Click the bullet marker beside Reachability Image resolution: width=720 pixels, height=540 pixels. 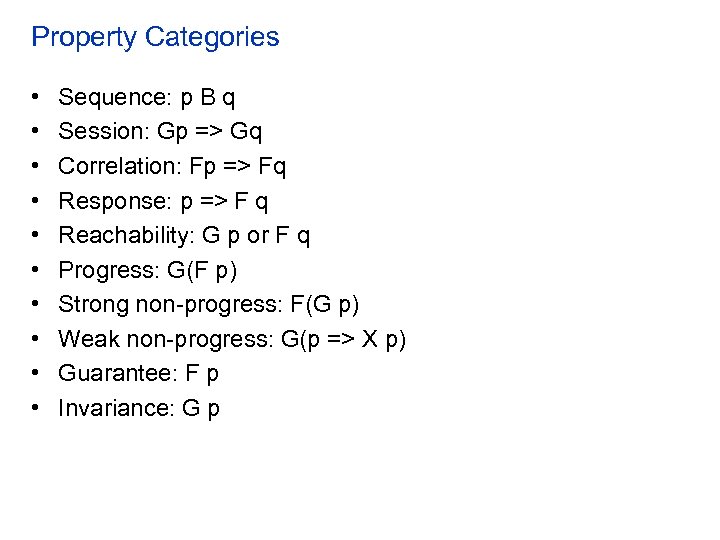[x=35, y=236]
